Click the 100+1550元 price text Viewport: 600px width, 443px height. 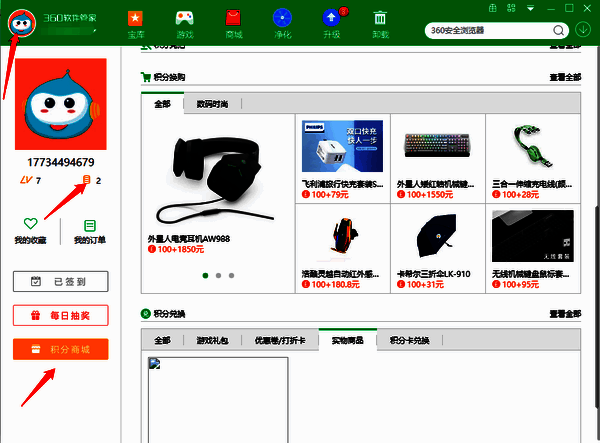429,195
